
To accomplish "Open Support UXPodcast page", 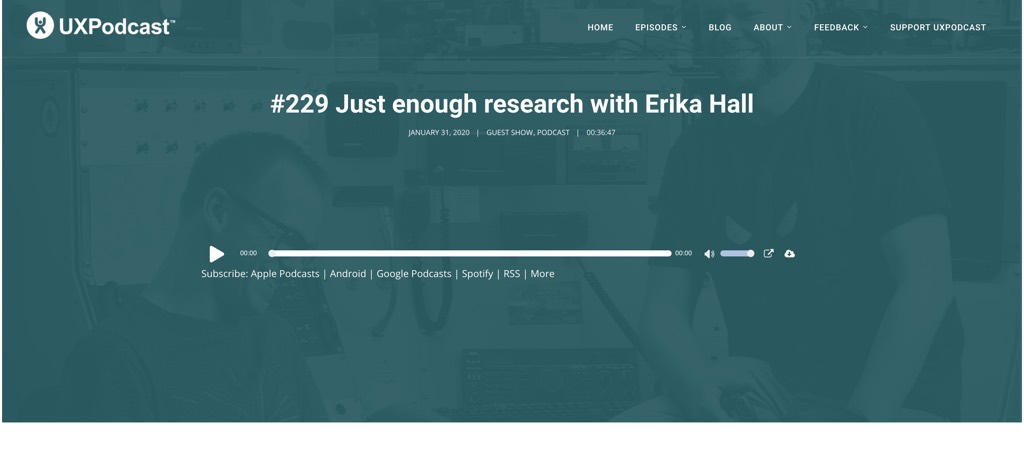I will pos(938,28).
